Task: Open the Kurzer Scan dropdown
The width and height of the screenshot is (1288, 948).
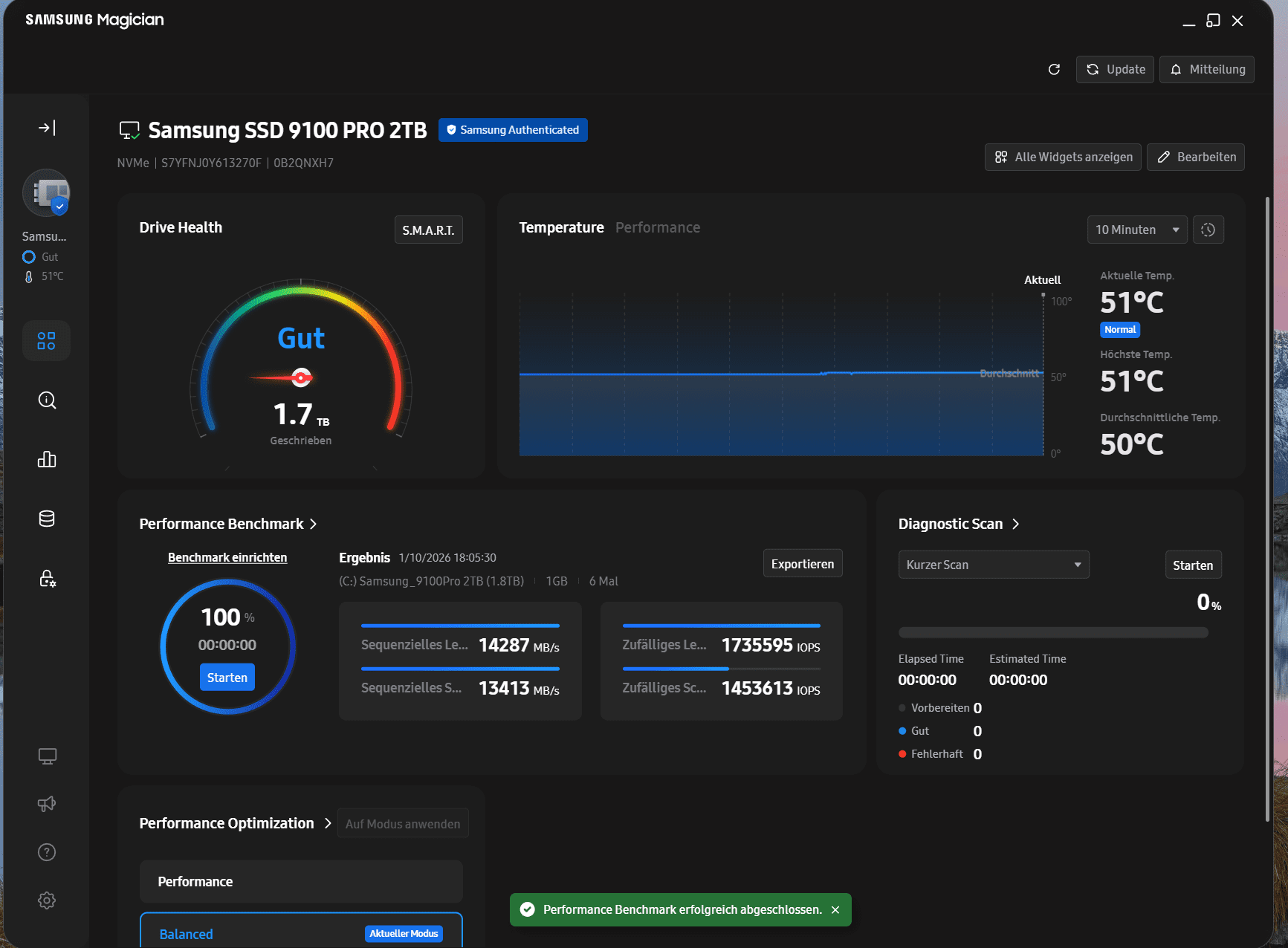Action: point(994,565)
